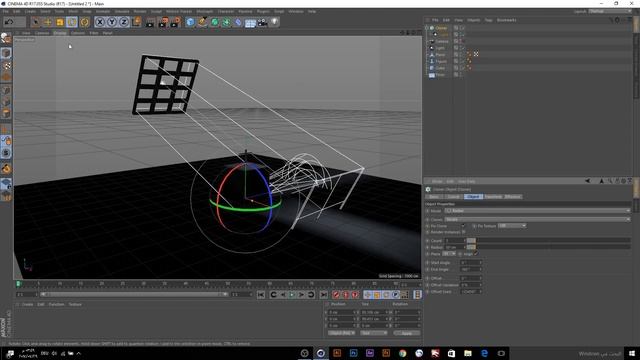Viewport: 640px width, 360px height.
Task: Toggle the Snap magnet icon
Action: (x=6, y=168)
